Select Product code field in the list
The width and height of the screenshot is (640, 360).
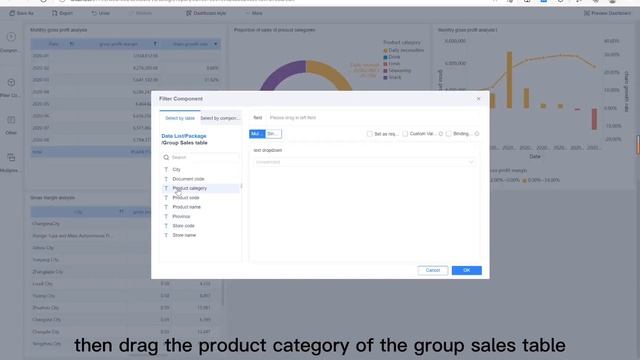(201, 198)
